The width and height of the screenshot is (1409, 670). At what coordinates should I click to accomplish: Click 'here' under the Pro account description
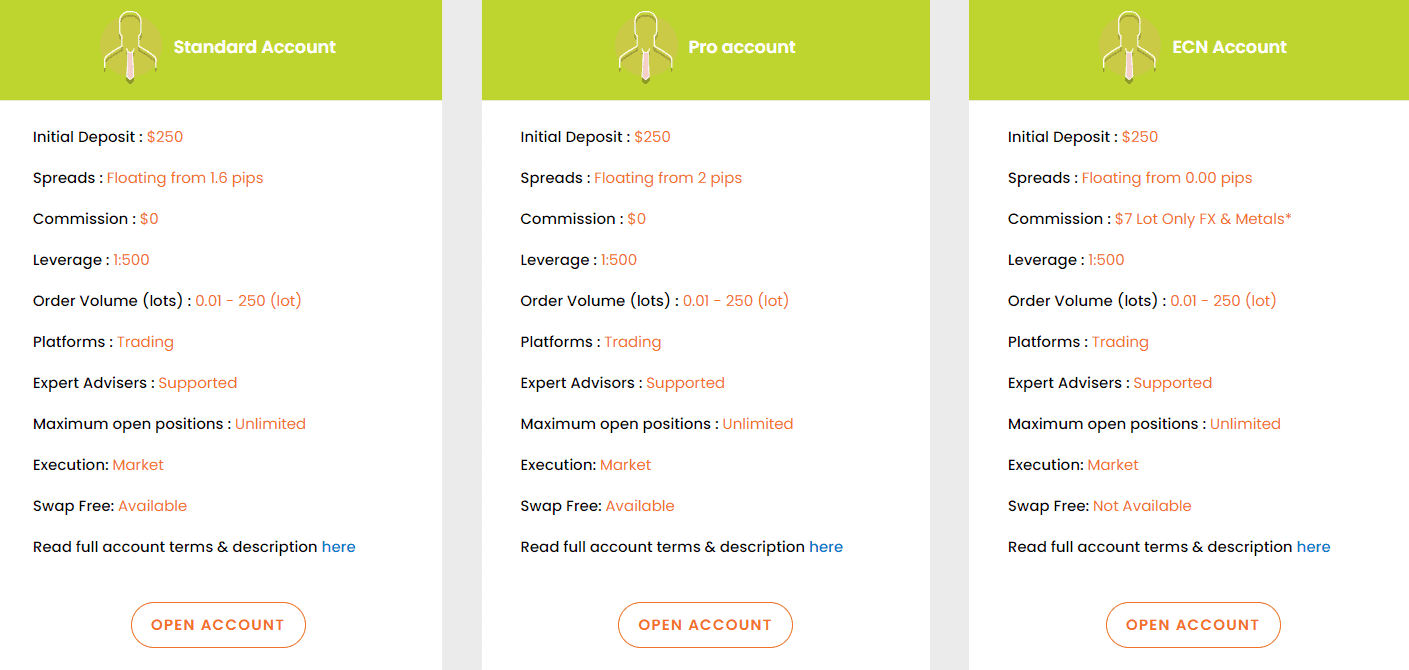click(x=826, y=546)
